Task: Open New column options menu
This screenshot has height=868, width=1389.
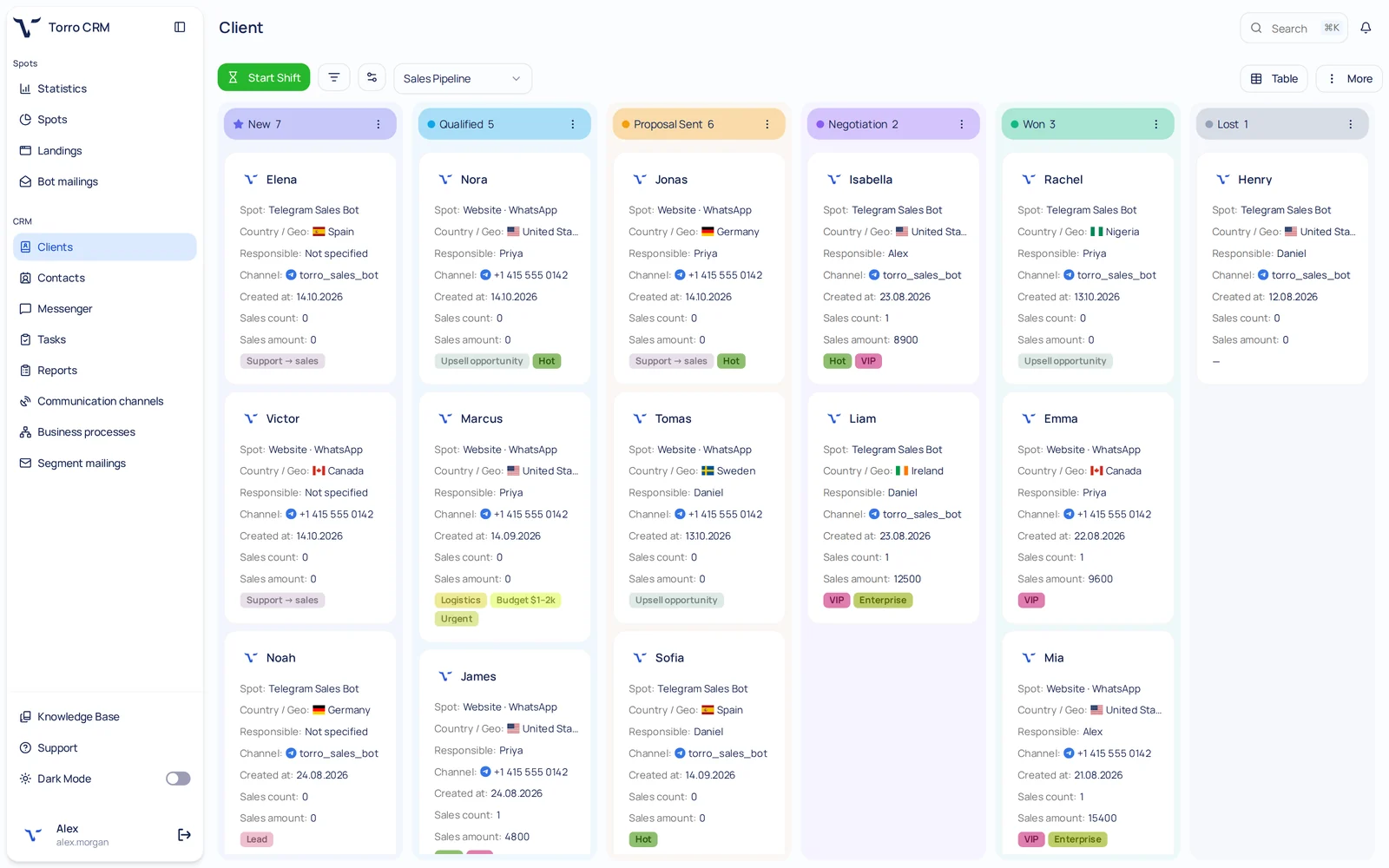Action: point(379,124)
